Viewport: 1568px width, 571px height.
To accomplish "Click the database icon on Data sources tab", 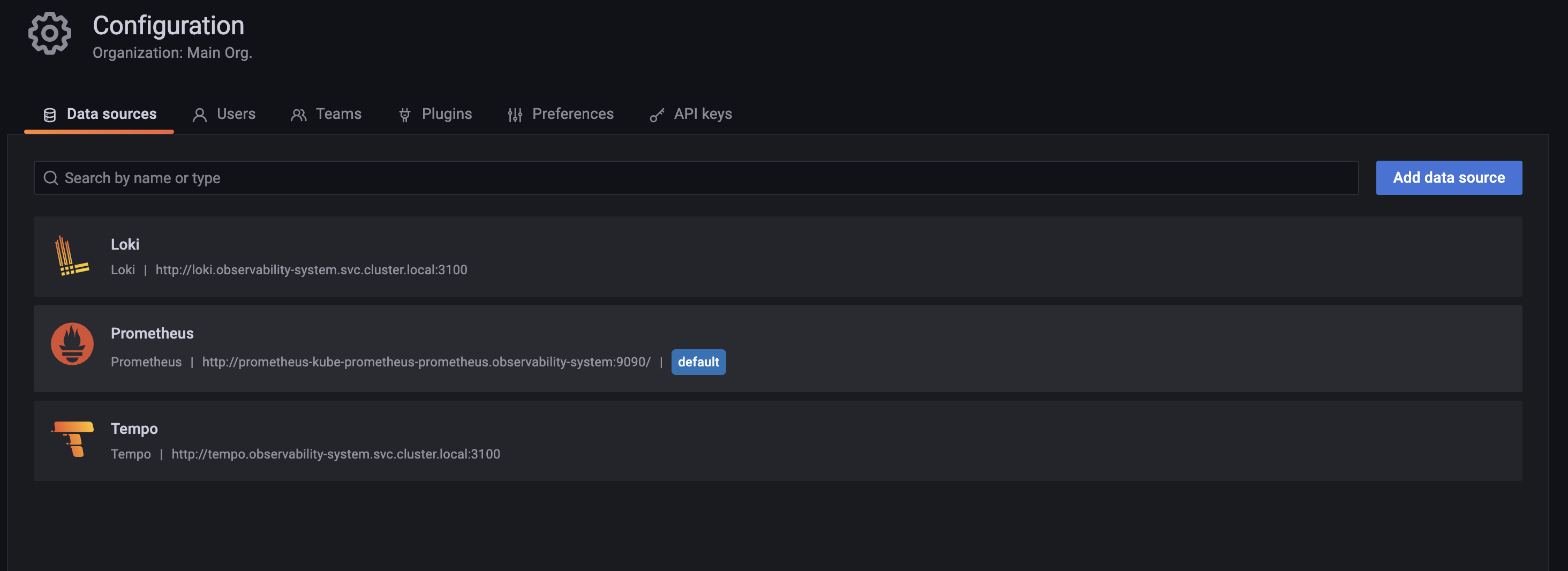I will [50, 115].
